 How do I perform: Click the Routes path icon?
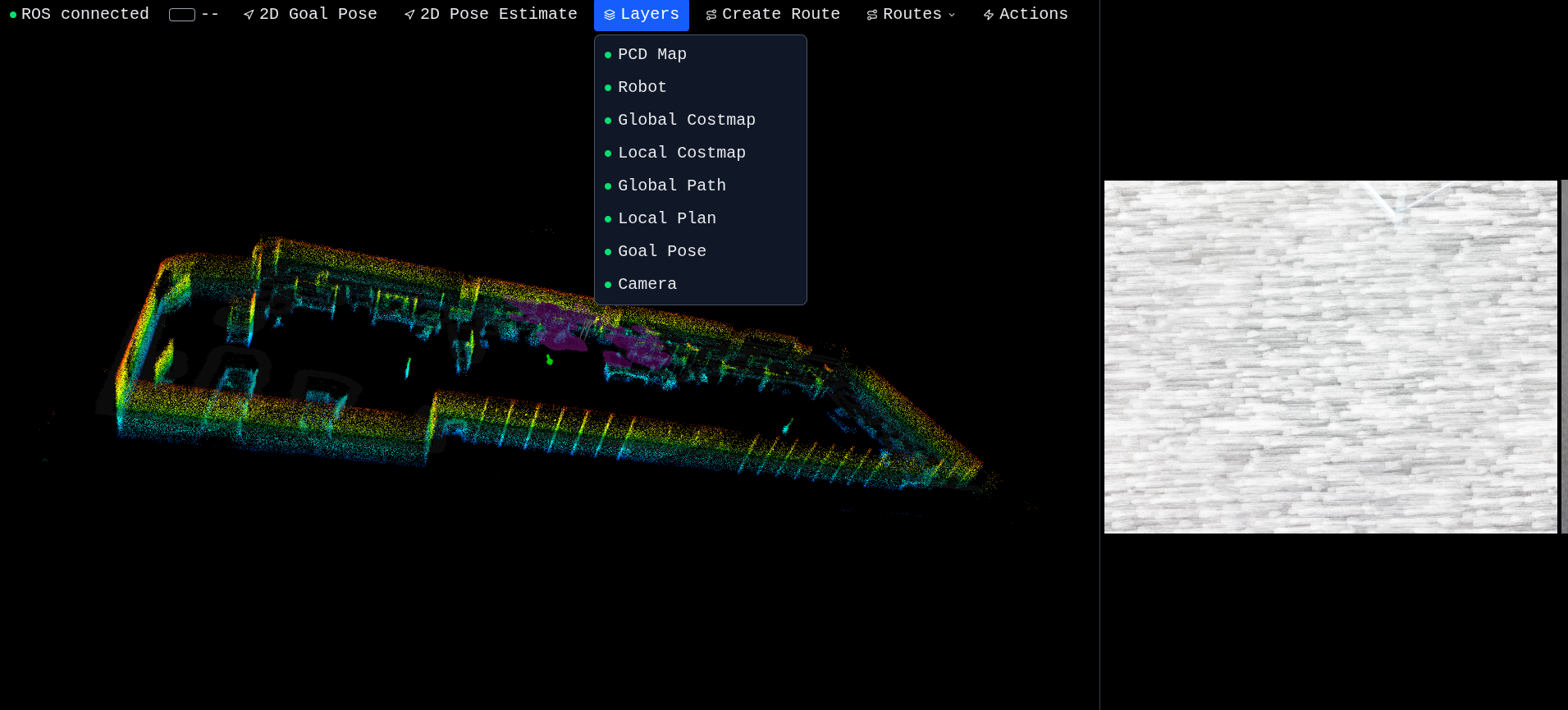point(872,15)
